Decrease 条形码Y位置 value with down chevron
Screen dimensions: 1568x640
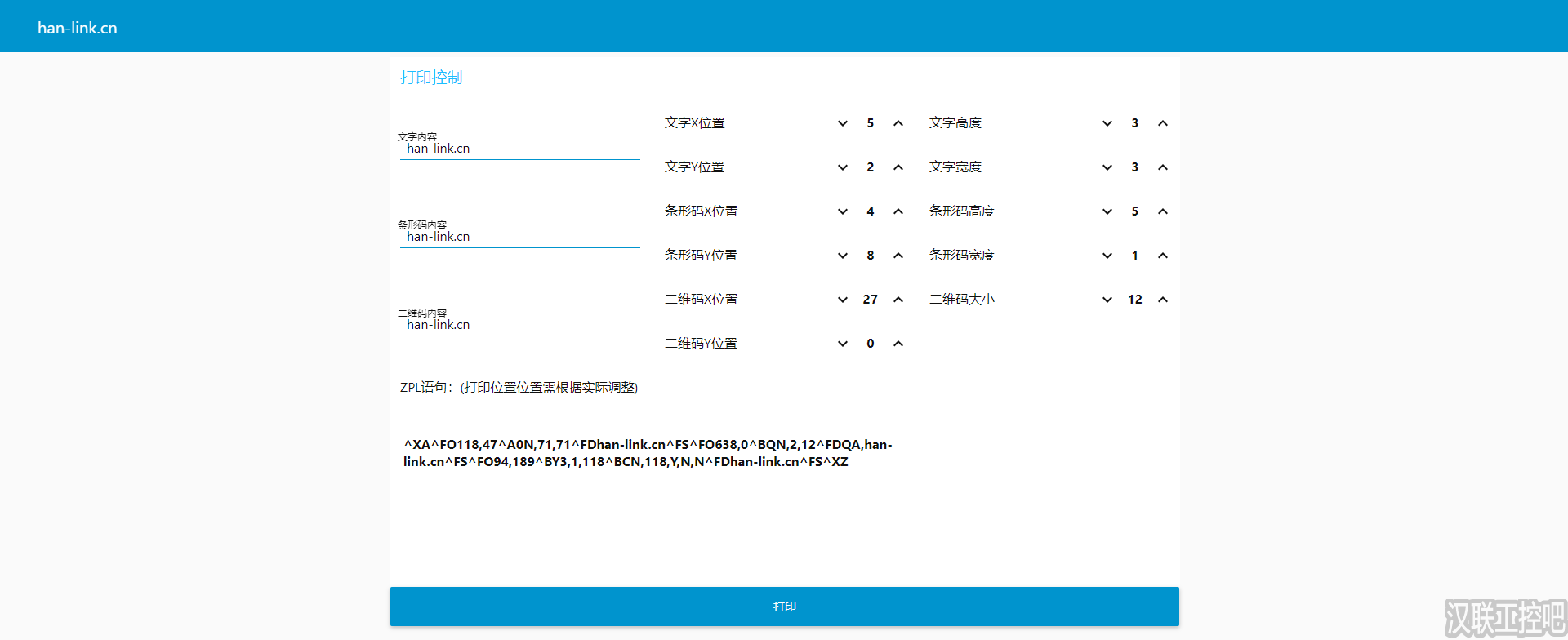click(x=843, y=256)
